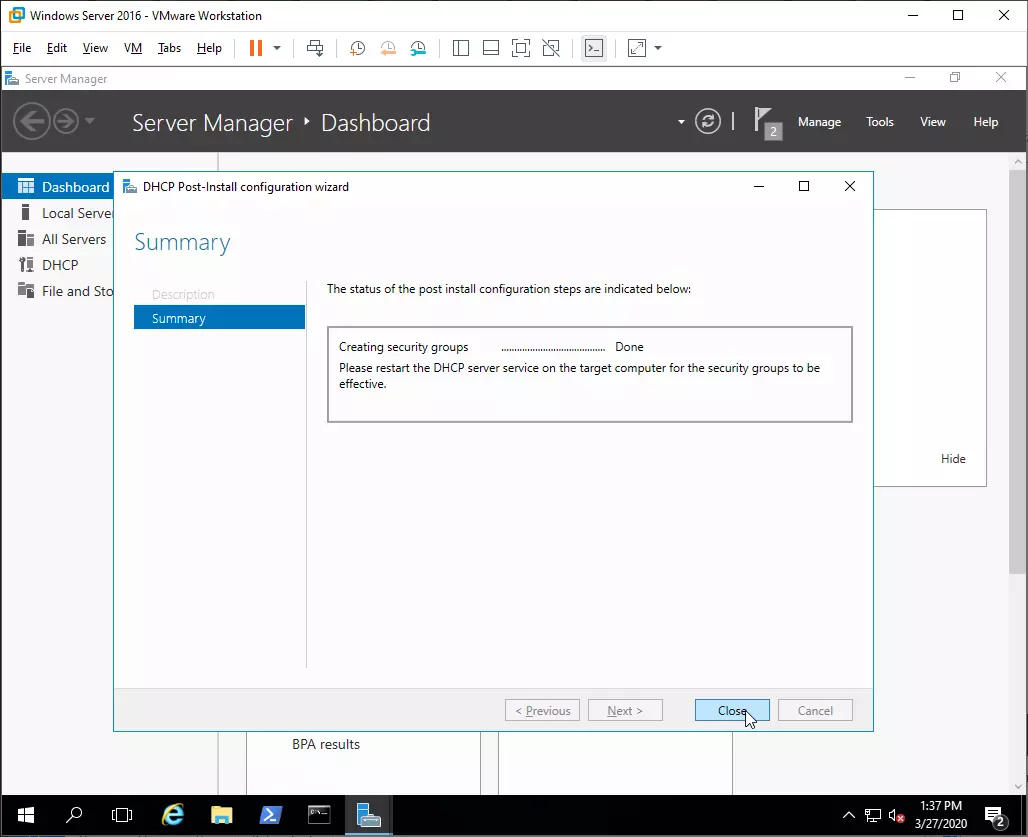This screenshot has height=837, width=1028.
Task: Enter full screen mode
Action: [521, 48]
